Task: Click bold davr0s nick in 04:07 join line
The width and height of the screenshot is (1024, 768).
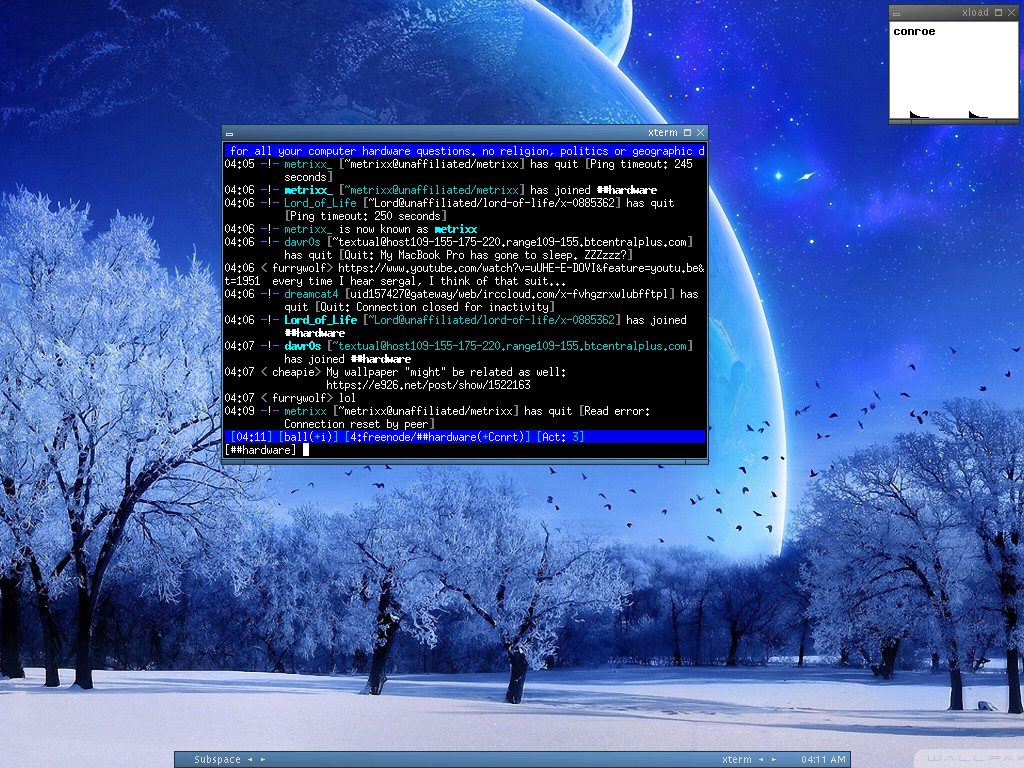Action: pyautogui.click(x=302, y=346)
